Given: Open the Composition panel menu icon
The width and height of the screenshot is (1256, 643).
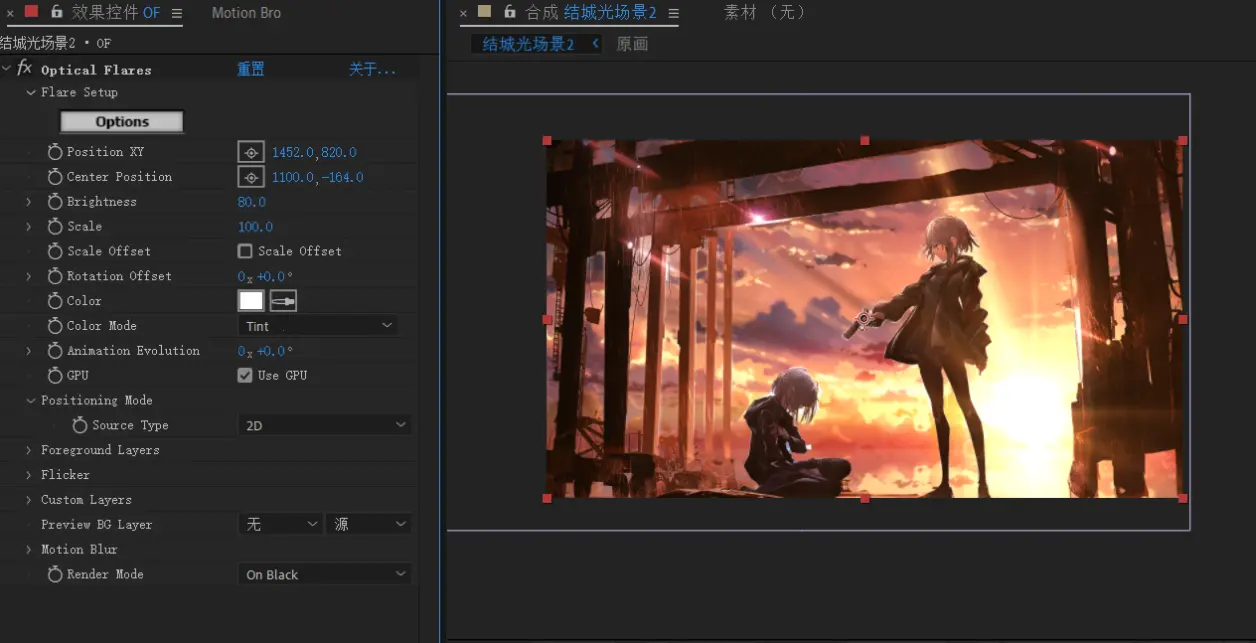Looking at the screenshot, I should [673, 13].
